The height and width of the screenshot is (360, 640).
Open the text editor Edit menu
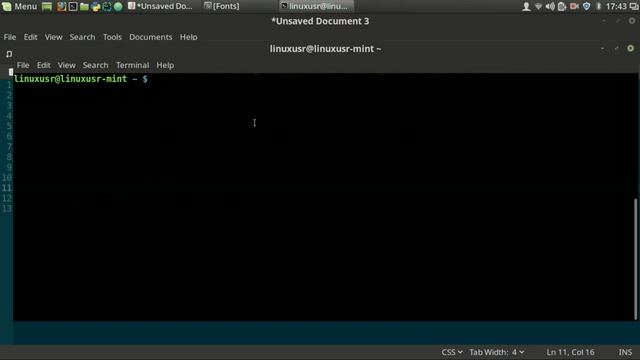point(30,37)
